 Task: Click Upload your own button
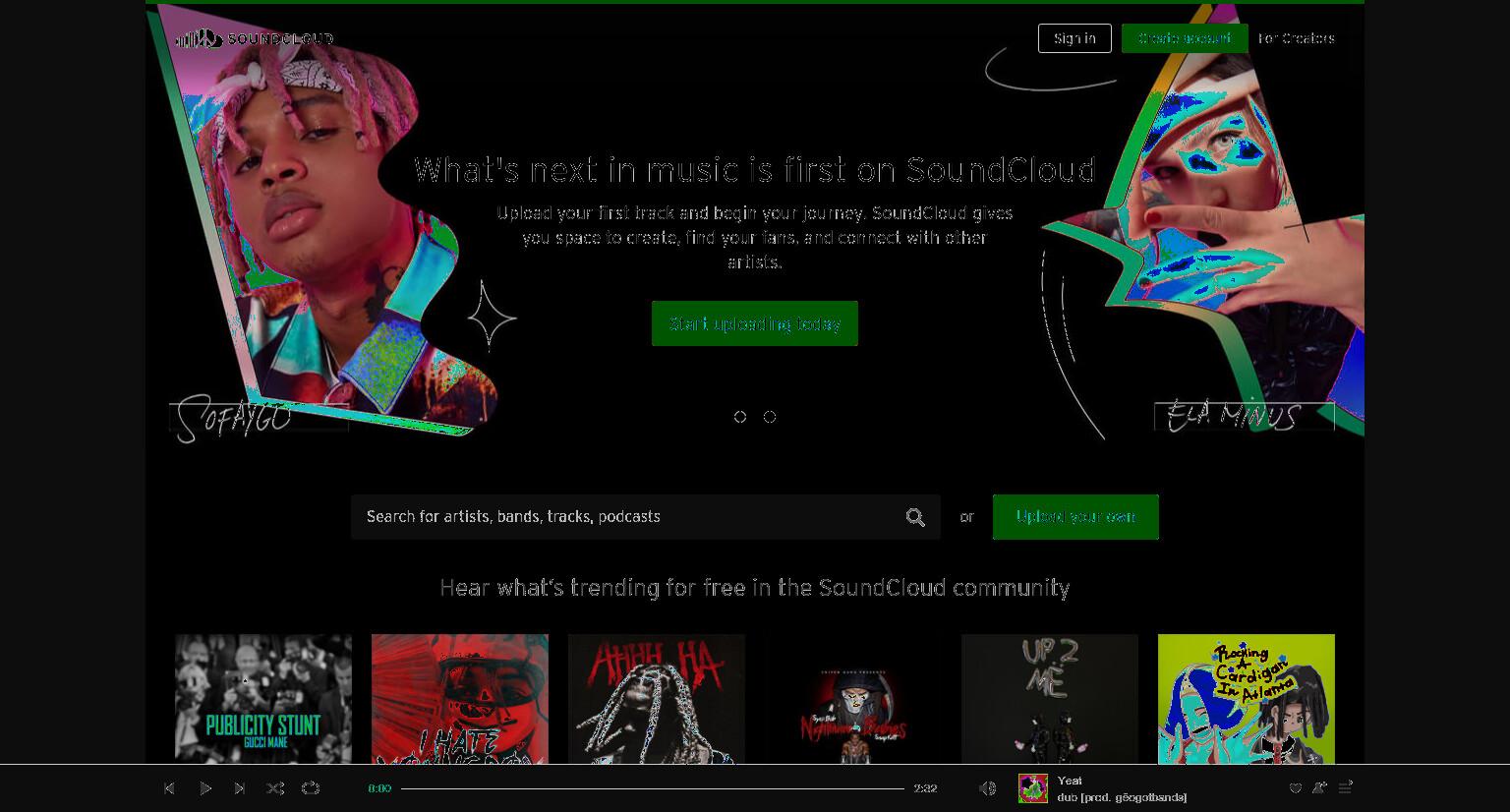click(1075, 517)
